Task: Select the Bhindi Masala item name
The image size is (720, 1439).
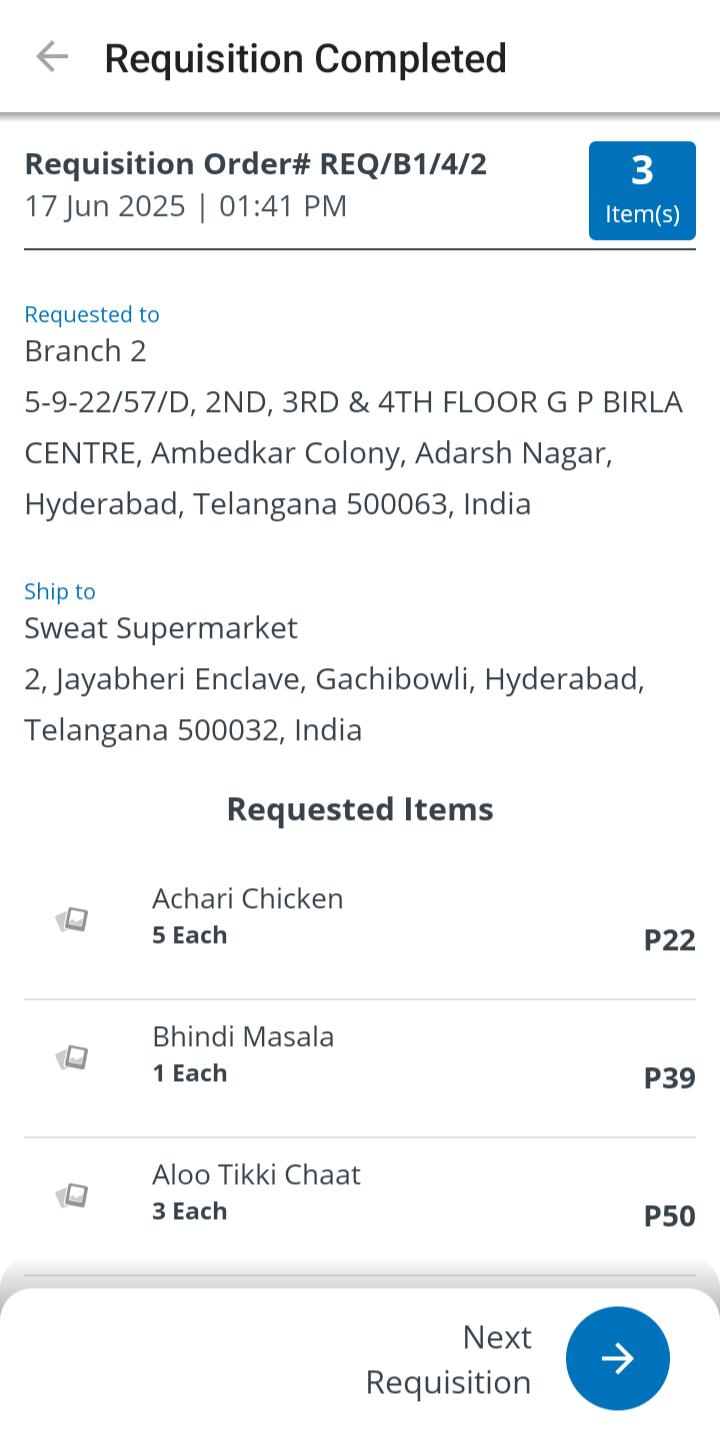Action: (x=243, y=1036)
